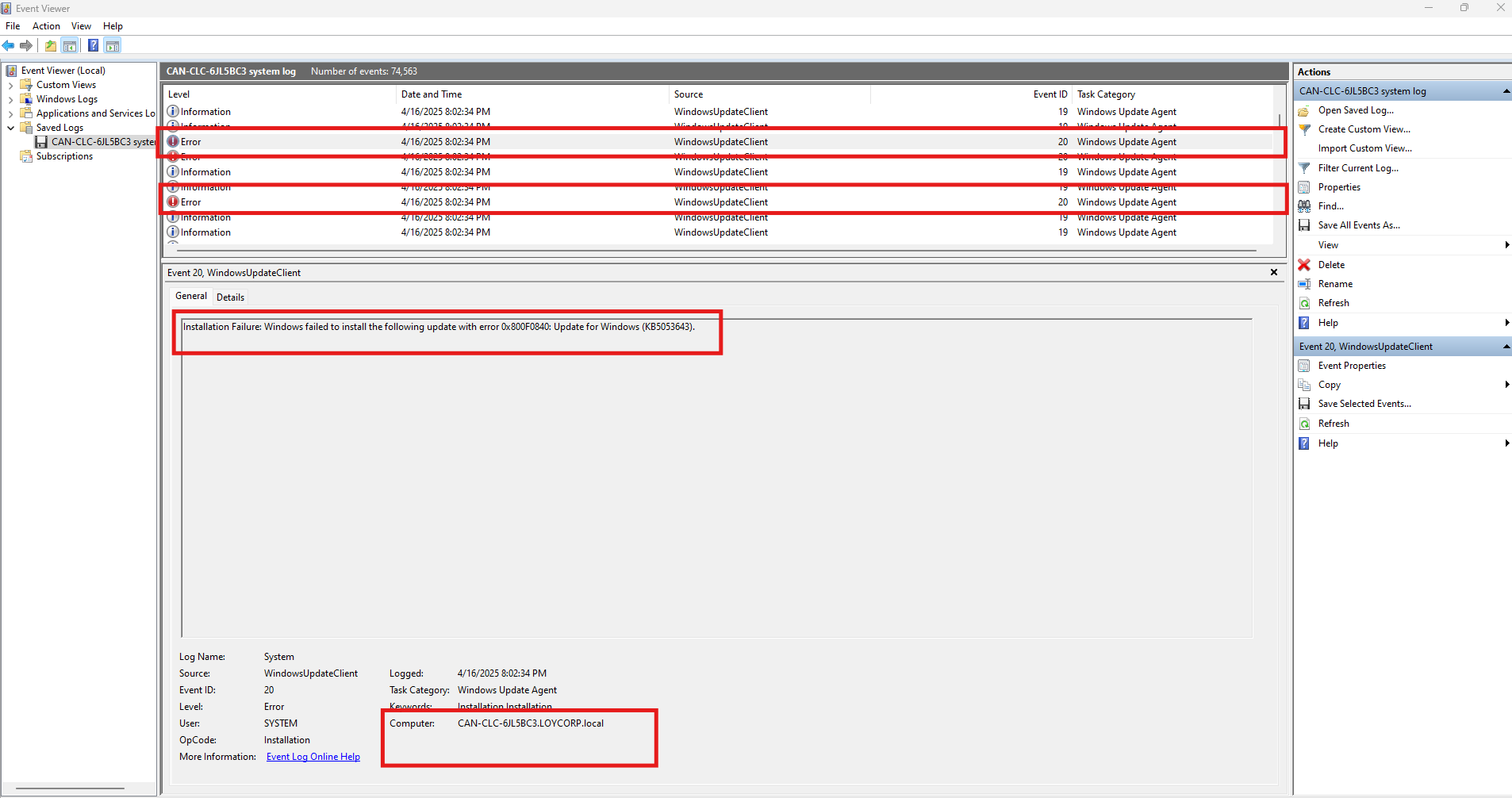Click the blue Back arrow in toolbar
The width and height of the screenshot is (1512, 798).
coord(9,46)
